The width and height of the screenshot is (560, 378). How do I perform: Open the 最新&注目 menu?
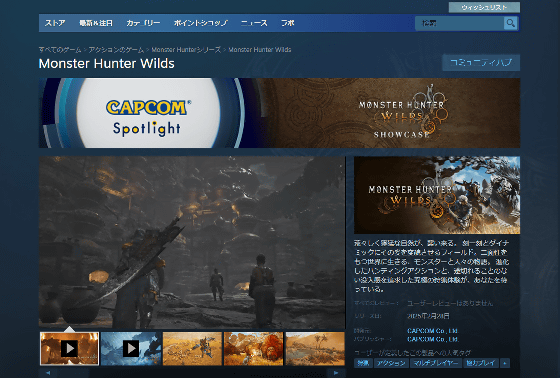coord(96,23)
